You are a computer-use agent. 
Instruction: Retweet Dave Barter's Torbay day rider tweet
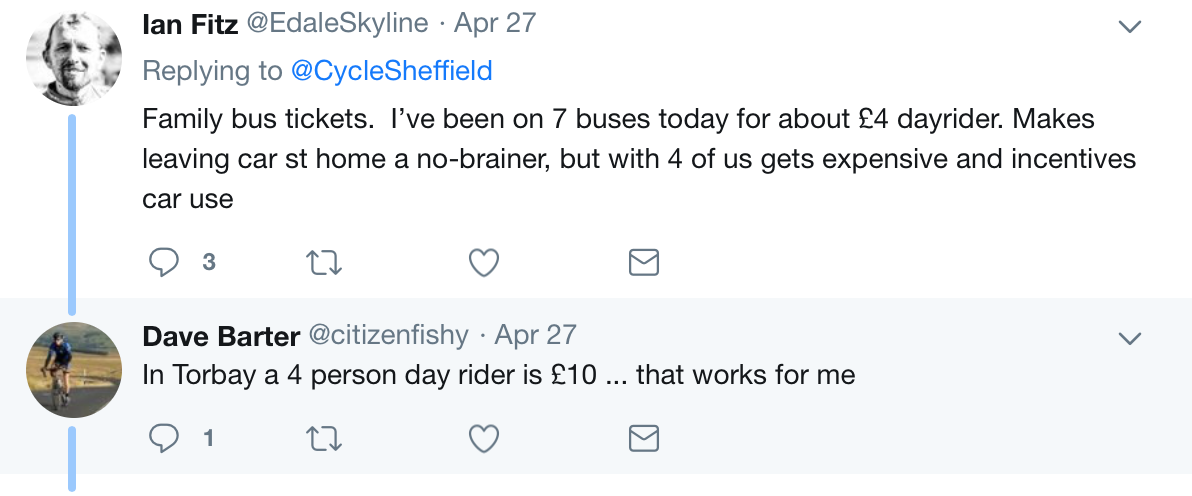tap(323, 437)
